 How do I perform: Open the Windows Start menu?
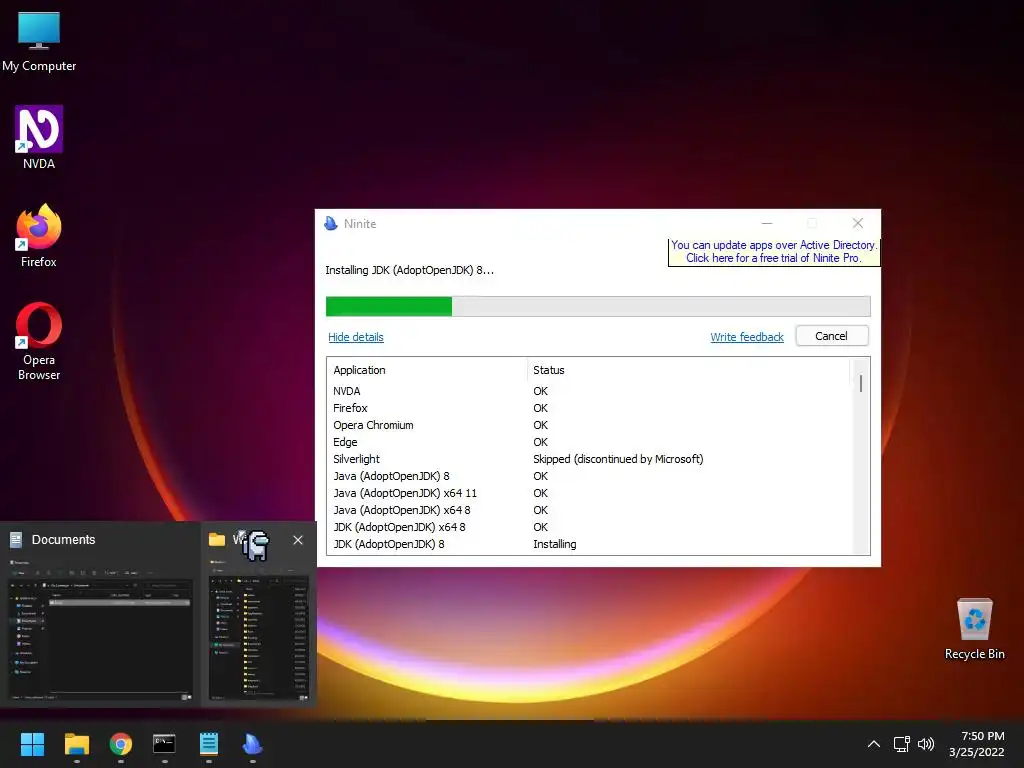(x=32, y=744)
